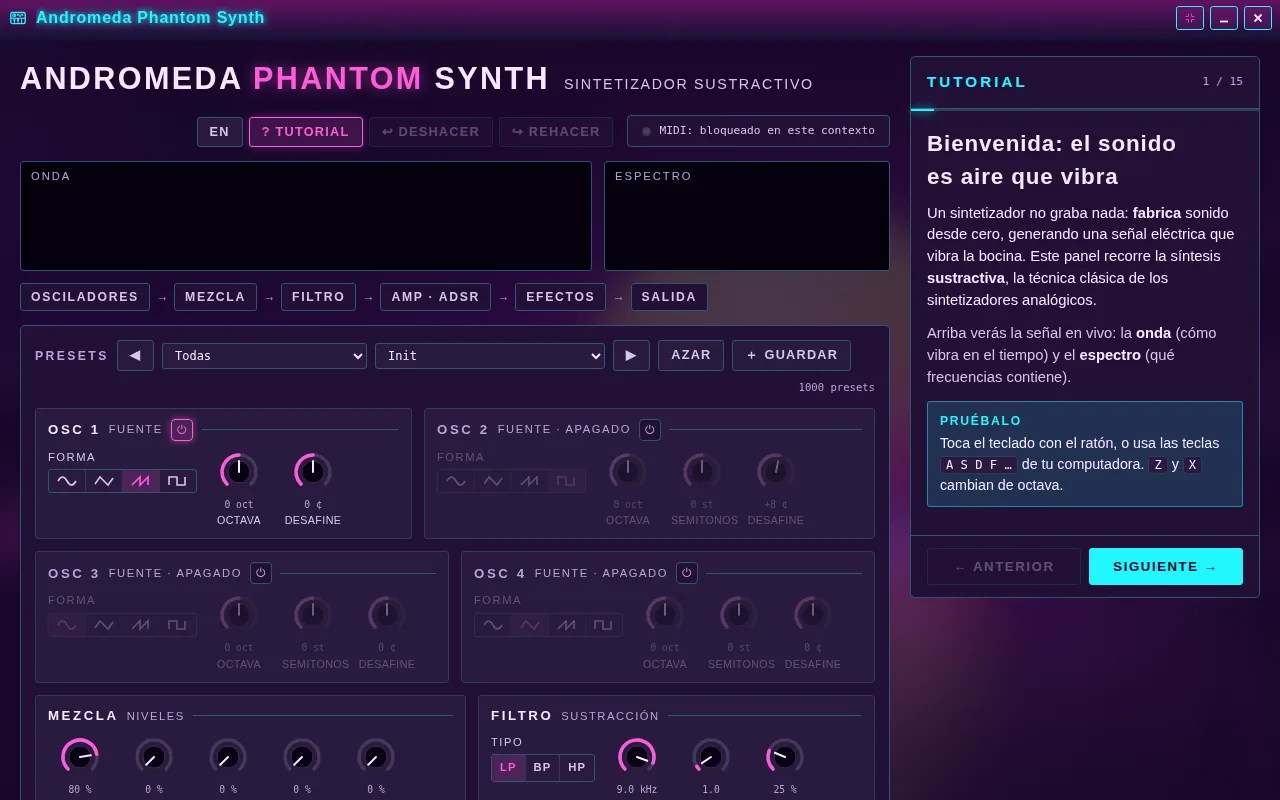Activate OSC 4 using its power button
1280x800 pixels.
tap(687, 573)
